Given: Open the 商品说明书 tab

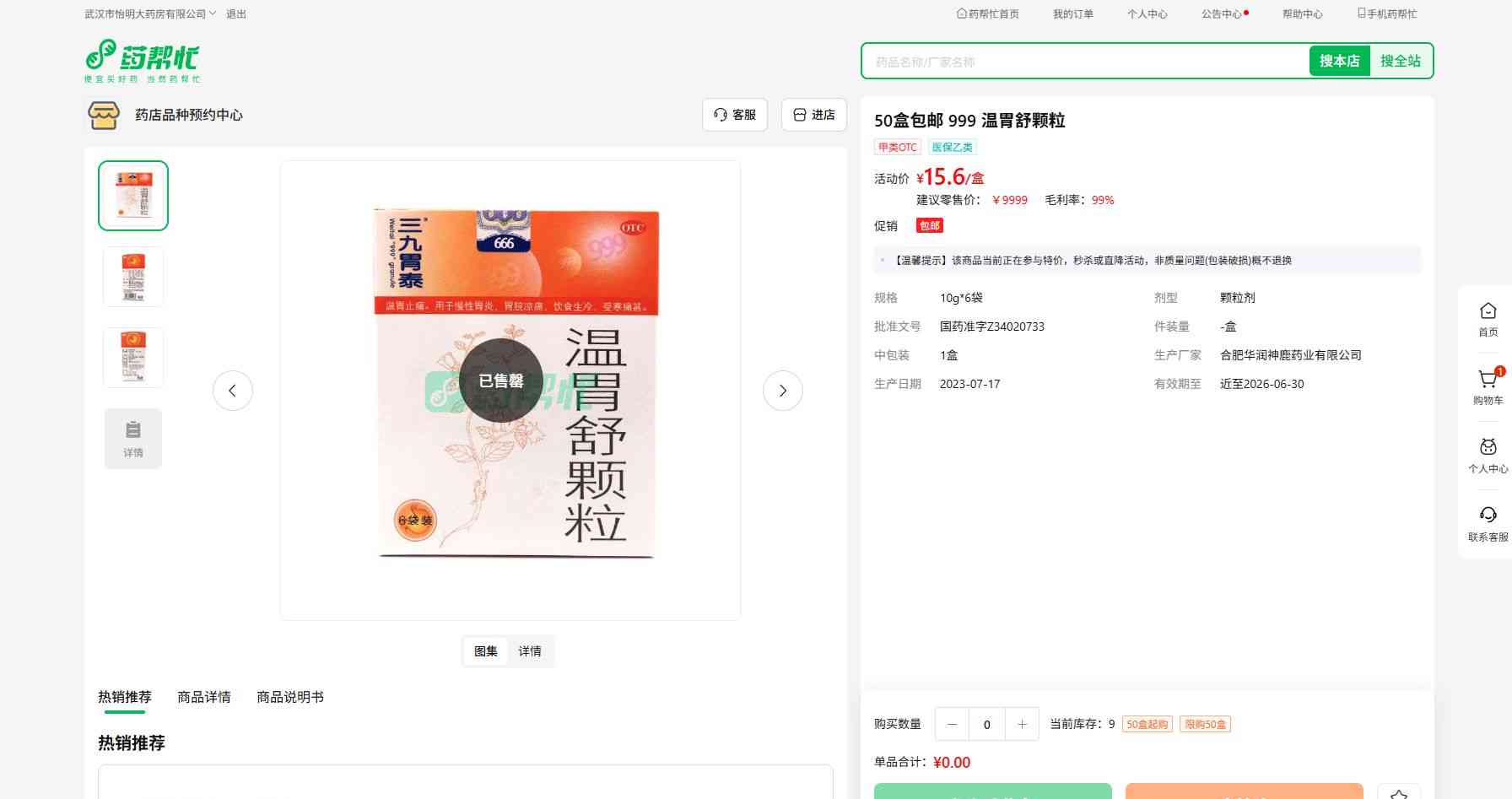Looking at the screenshot, I should tap(289, 697).
